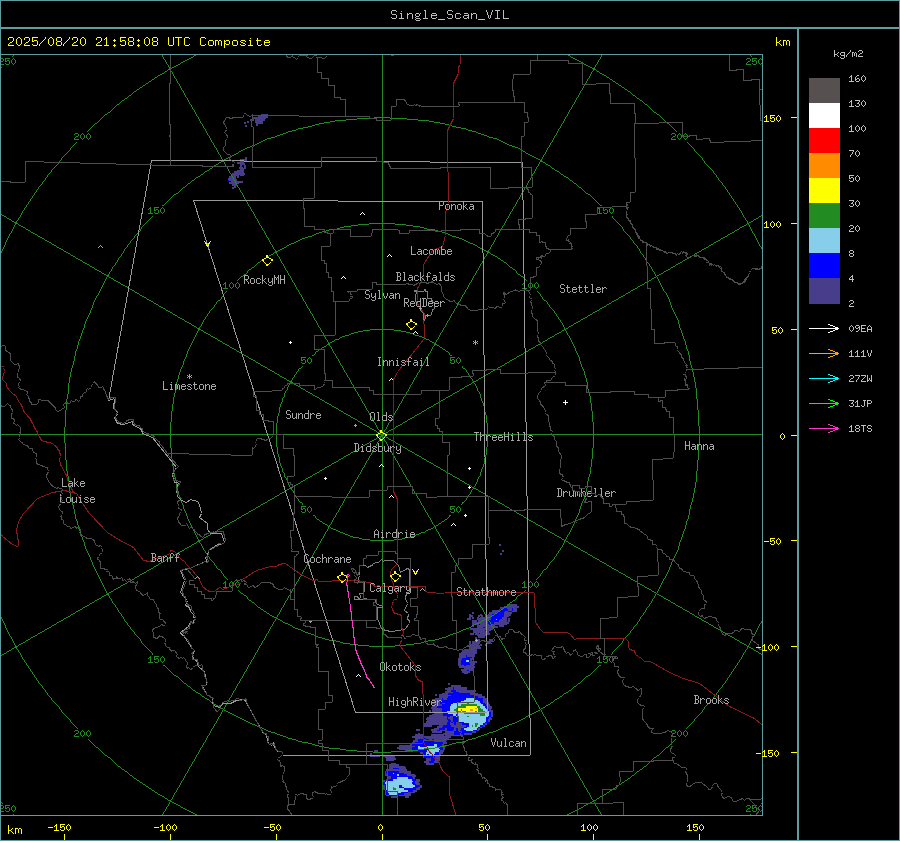Click the Innisfail city label
This screenshot has width=900, height=841.
pos(403,362)
